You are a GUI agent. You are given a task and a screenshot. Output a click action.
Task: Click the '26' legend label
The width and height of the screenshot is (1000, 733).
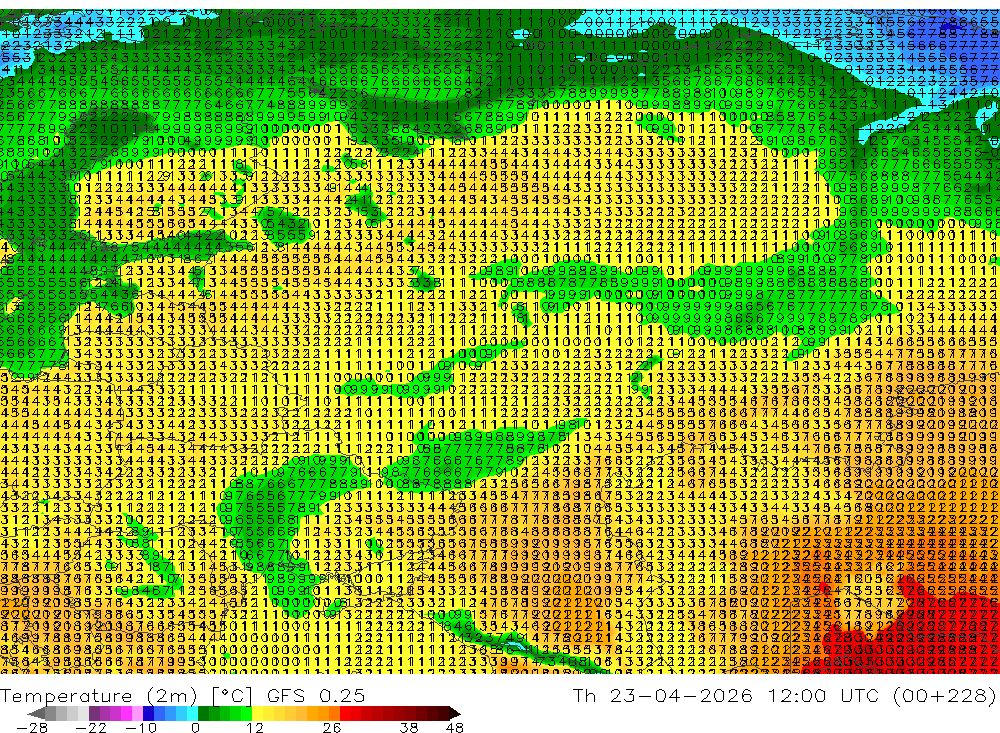332,727
